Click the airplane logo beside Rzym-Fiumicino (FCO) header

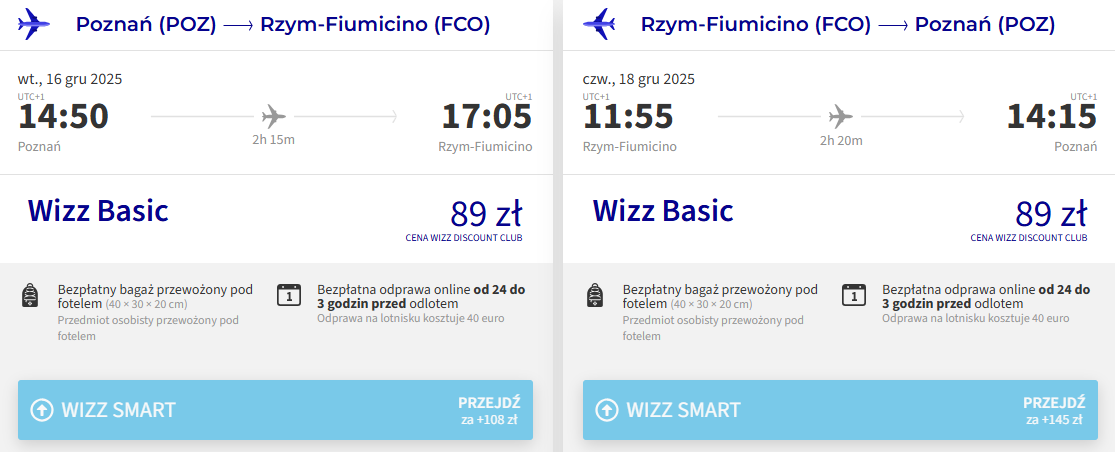(x=600, y=23)
